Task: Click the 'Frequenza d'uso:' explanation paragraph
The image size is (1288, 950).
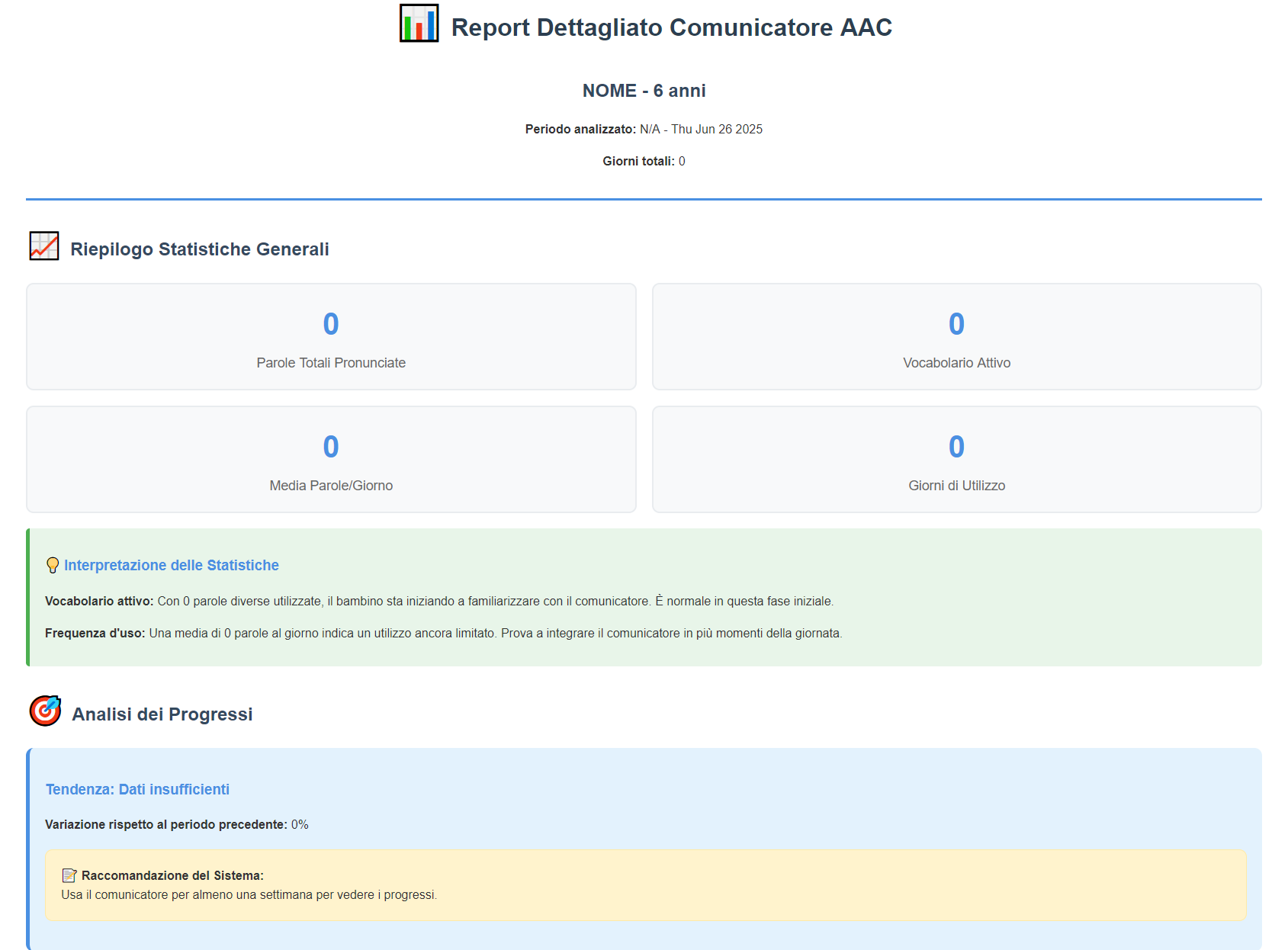Action: (x=444, y=633)
